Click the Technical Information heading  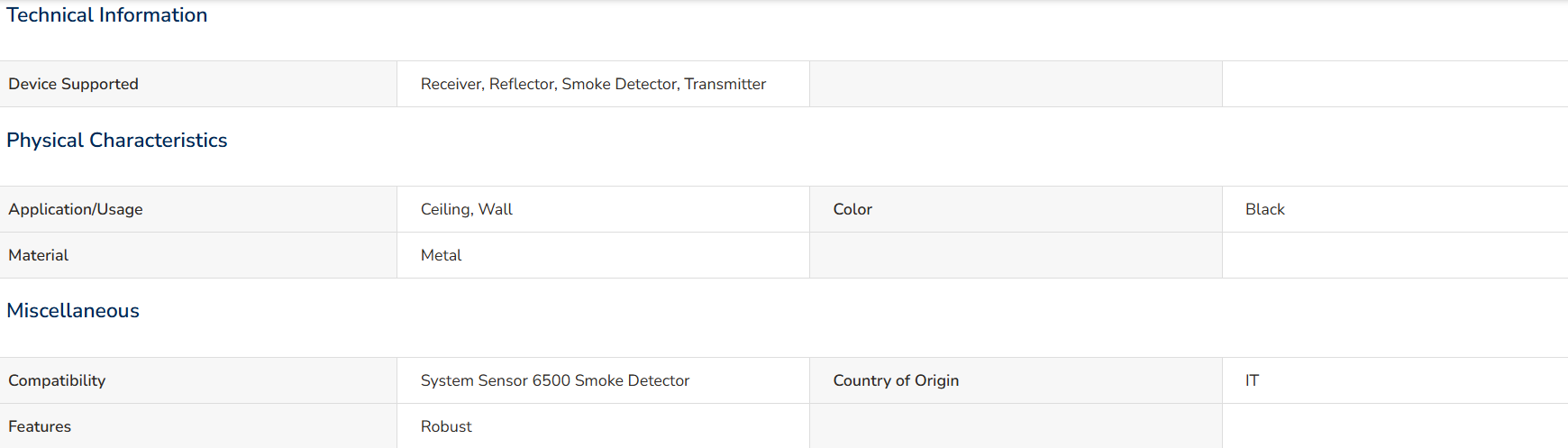(x=106, y=15)
